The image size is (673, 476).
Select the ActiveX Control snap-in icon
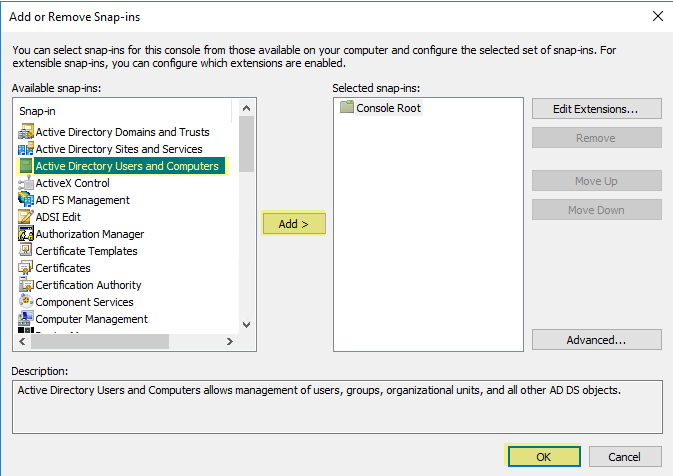[x=26, y=183]
